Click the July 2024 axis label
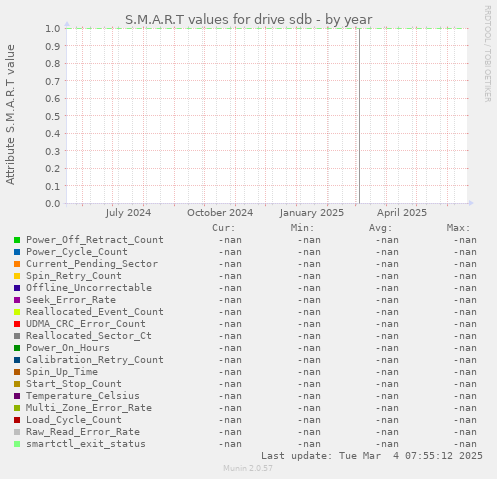497x479 pixels. coord(128,213)
